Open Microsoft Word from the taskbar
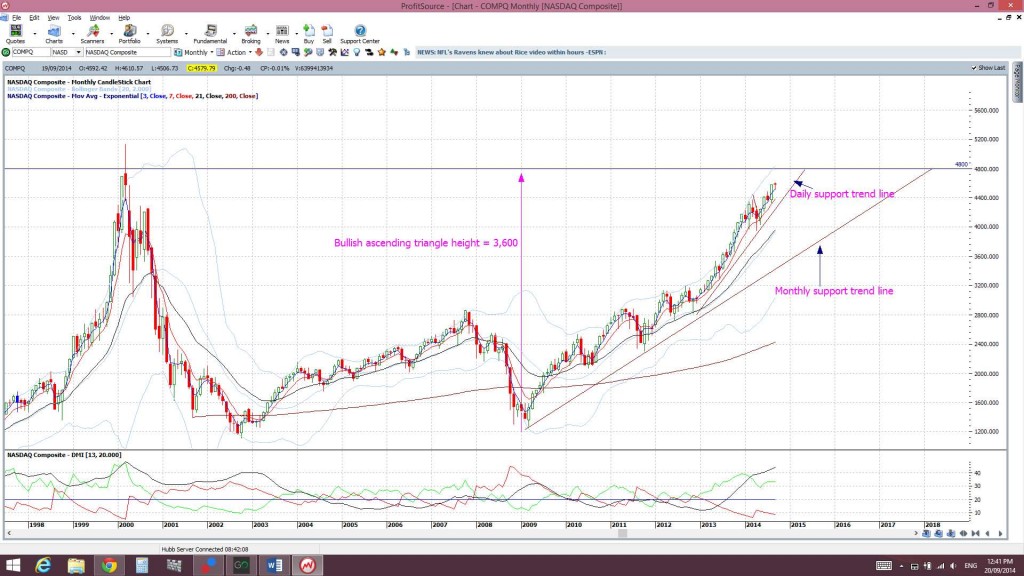The image size is (1024, 576). click(x=274, y=565)
